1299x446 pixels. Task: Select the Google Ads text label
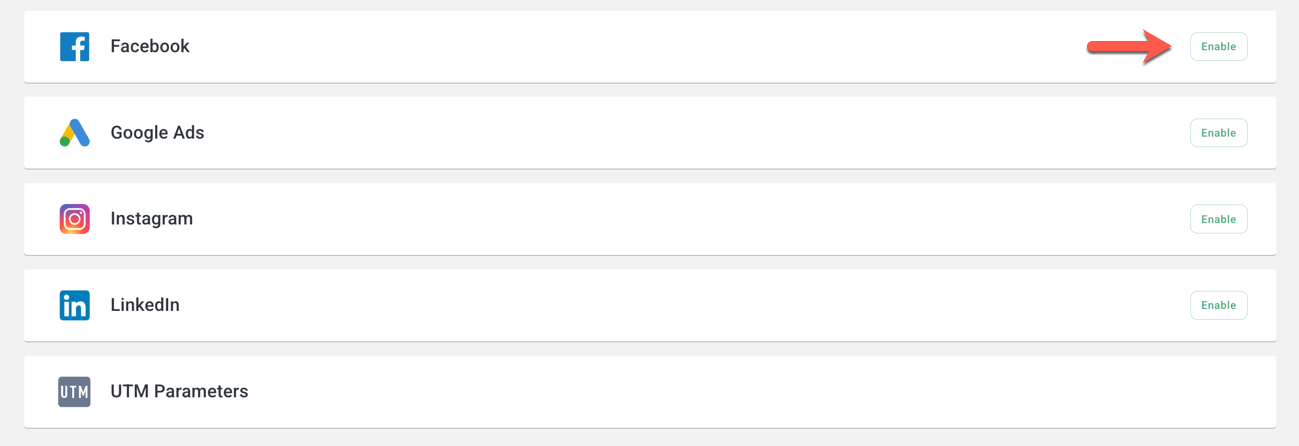click(157, 133)
